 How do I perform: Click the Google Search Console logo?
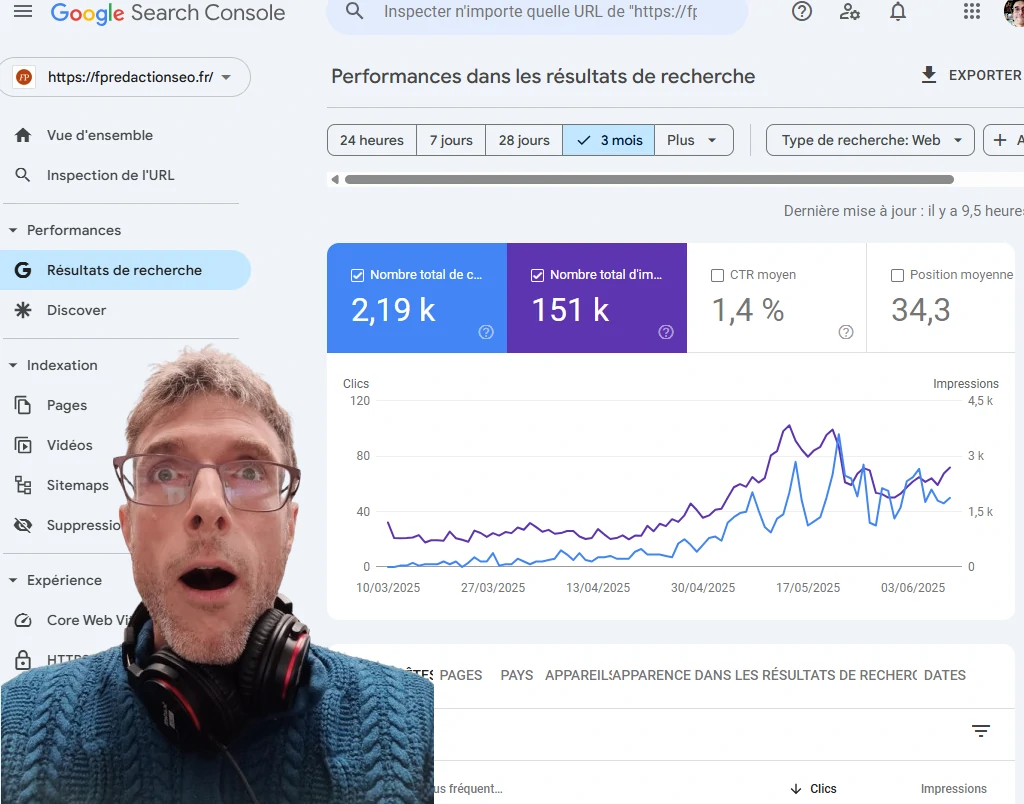pos(168,13)
